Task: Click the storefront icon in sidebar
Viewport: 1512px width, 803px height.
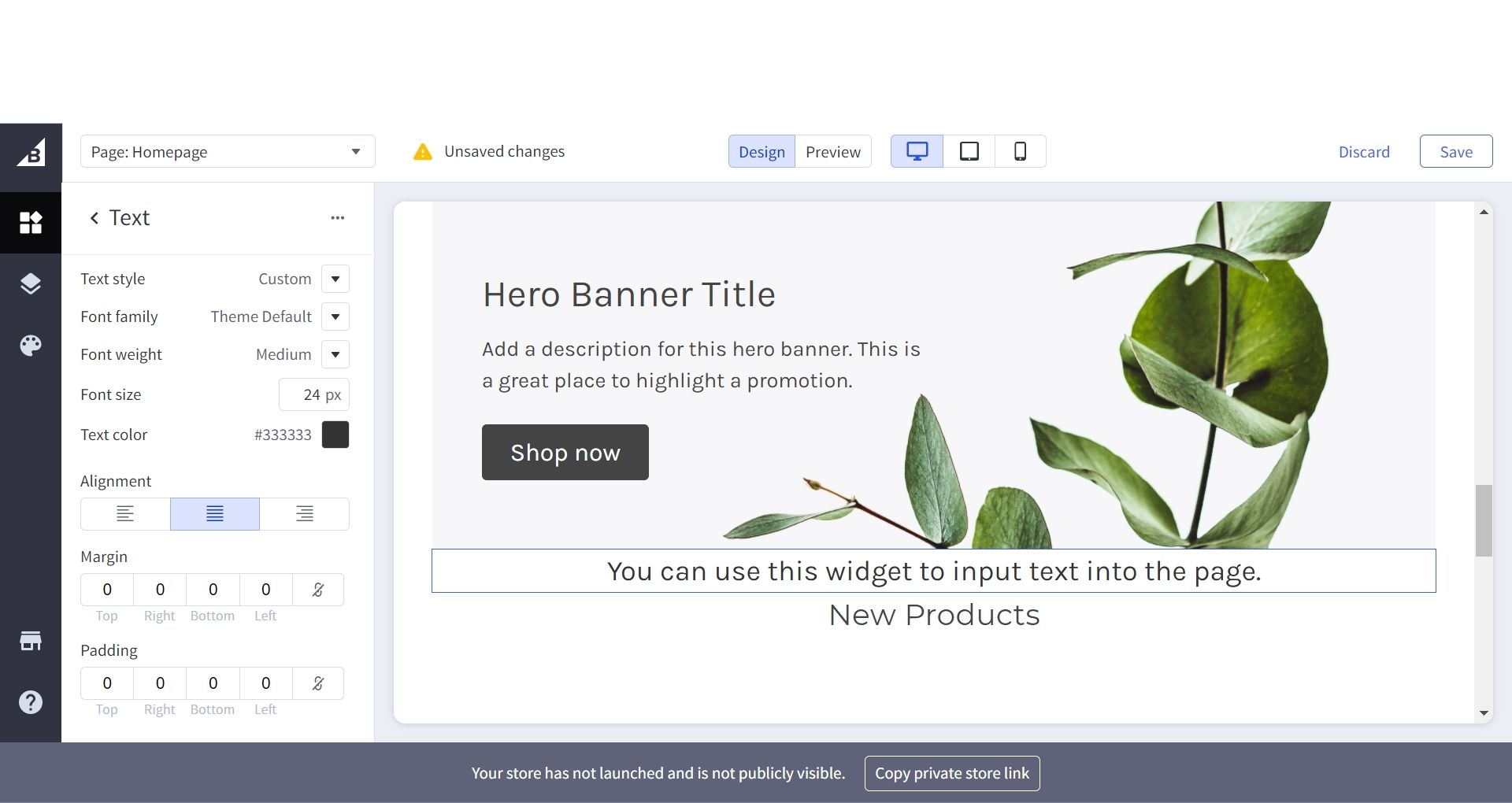Action: point(31,641)
